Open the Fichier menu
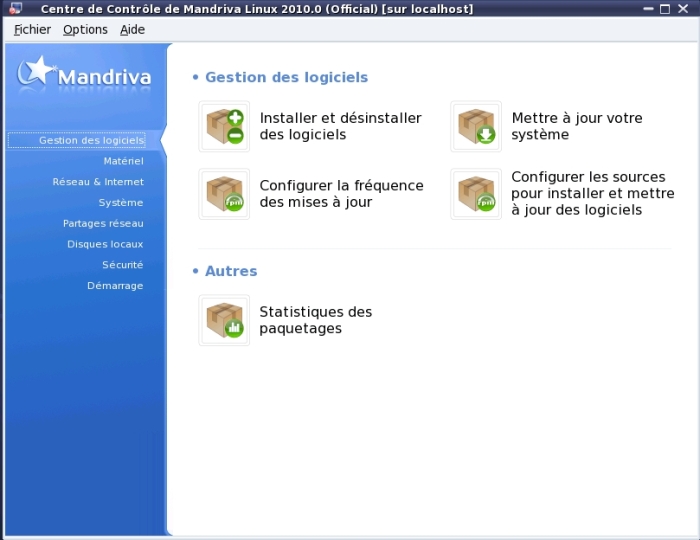This screenshot has height=540, width=700. tap(32, 30)
